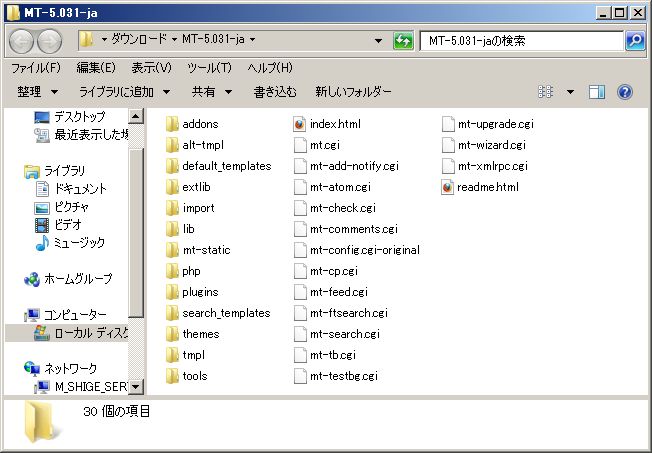The height and width of the screenshot is (453, 652).
Task: Select the tmpl folder icon
Action: click(x=172, y=355)
